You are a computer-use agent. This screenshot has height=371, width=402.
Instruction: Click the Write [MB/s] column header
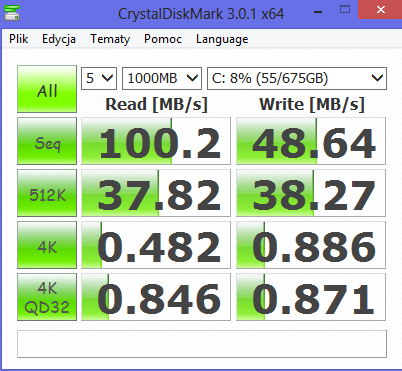point(312,104)
